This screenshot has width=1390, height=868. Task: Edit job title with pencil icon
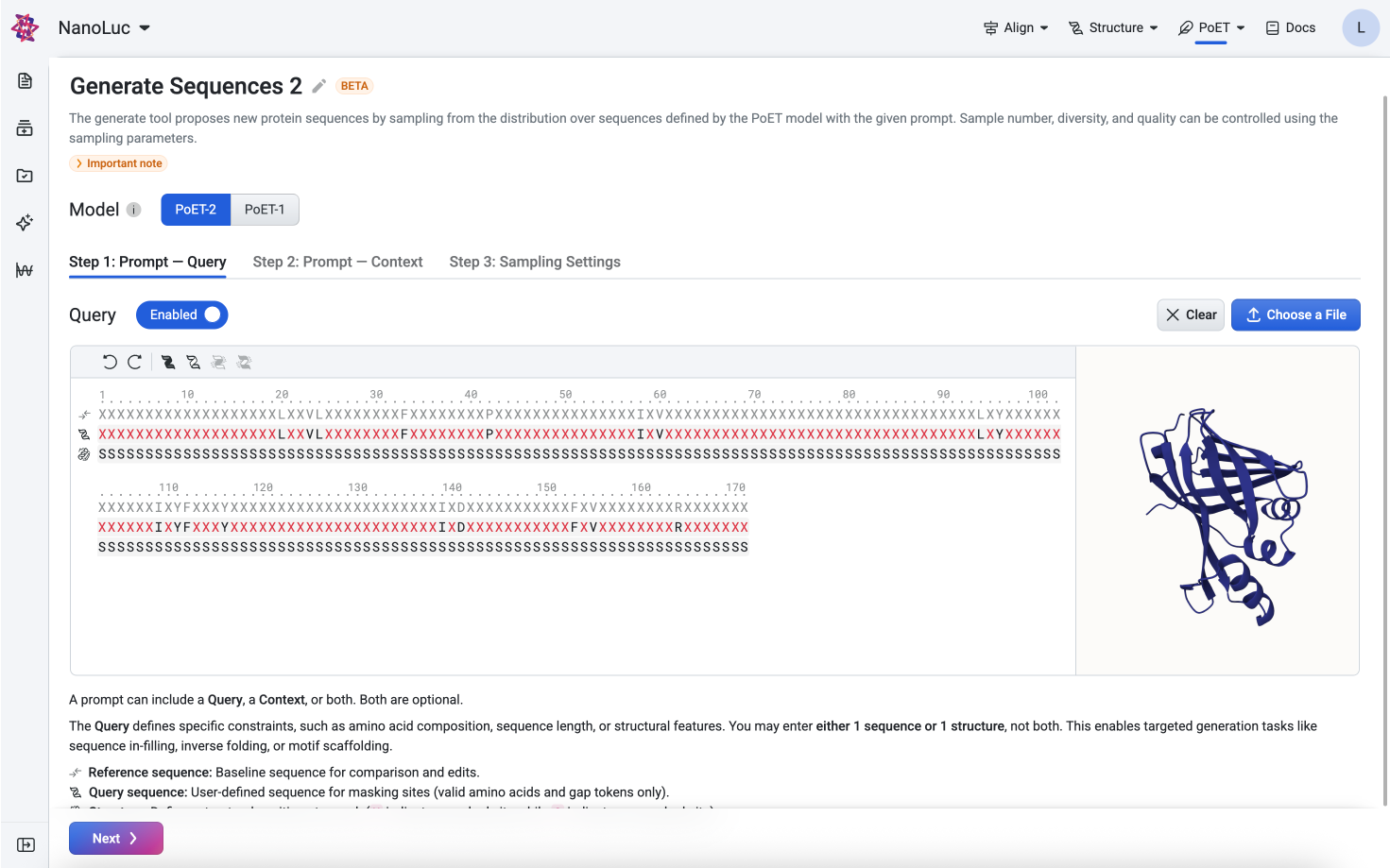[x=319, y=86]
